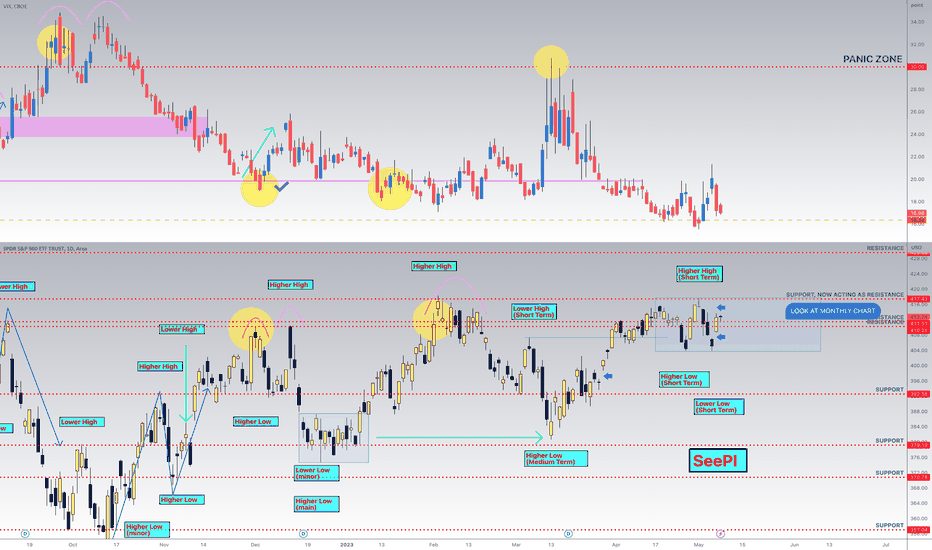Select the Higher High (Short Term) label
Image resolution: width=932 pixels, height=550 pixels.
tap(700, 274)
